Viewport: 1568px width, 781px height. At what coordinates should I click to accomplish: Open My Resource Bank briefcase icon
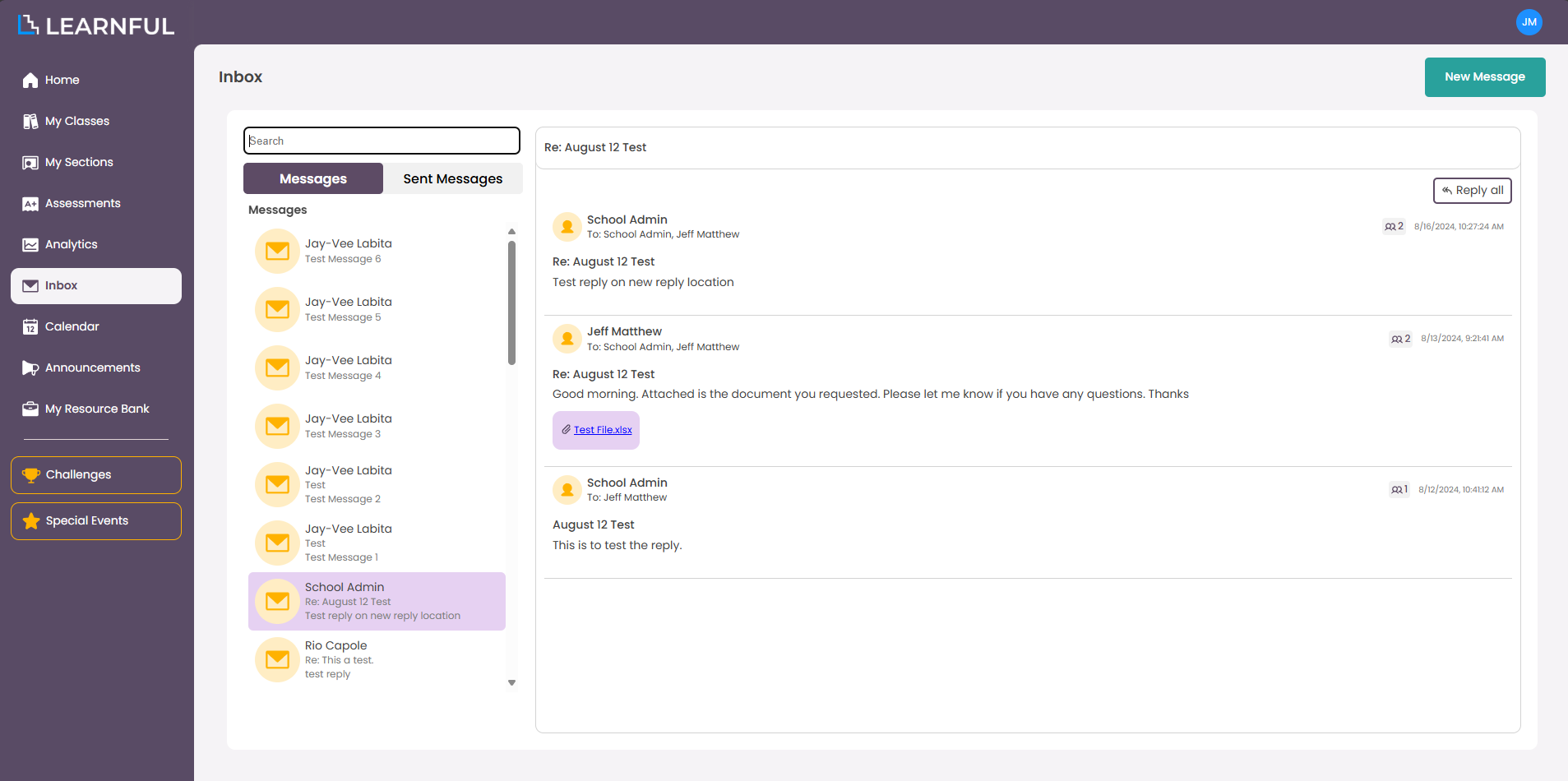coord(30,409)
